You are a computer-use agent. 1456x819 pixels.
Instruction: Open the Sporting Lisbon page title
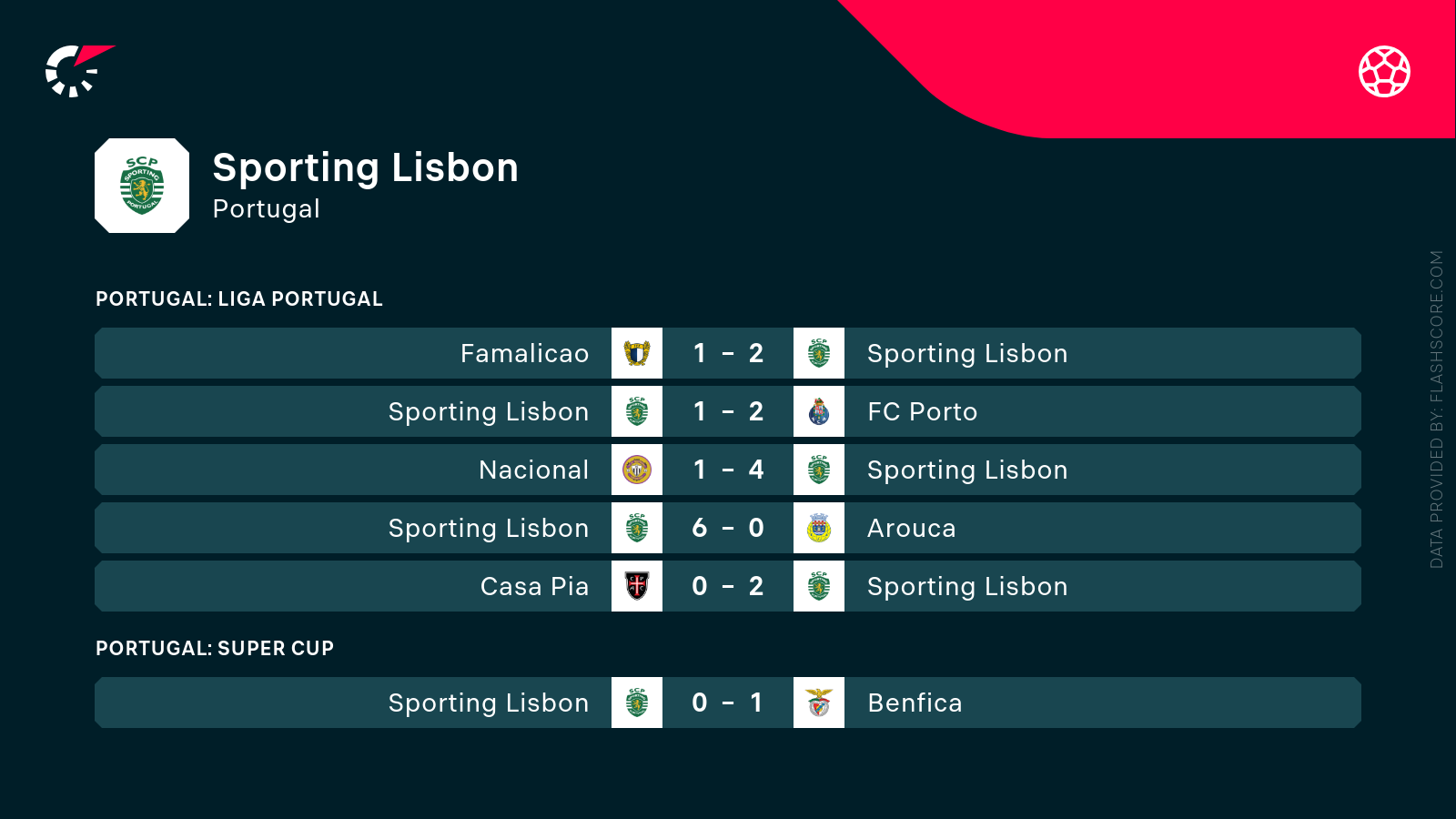(365, 168)
